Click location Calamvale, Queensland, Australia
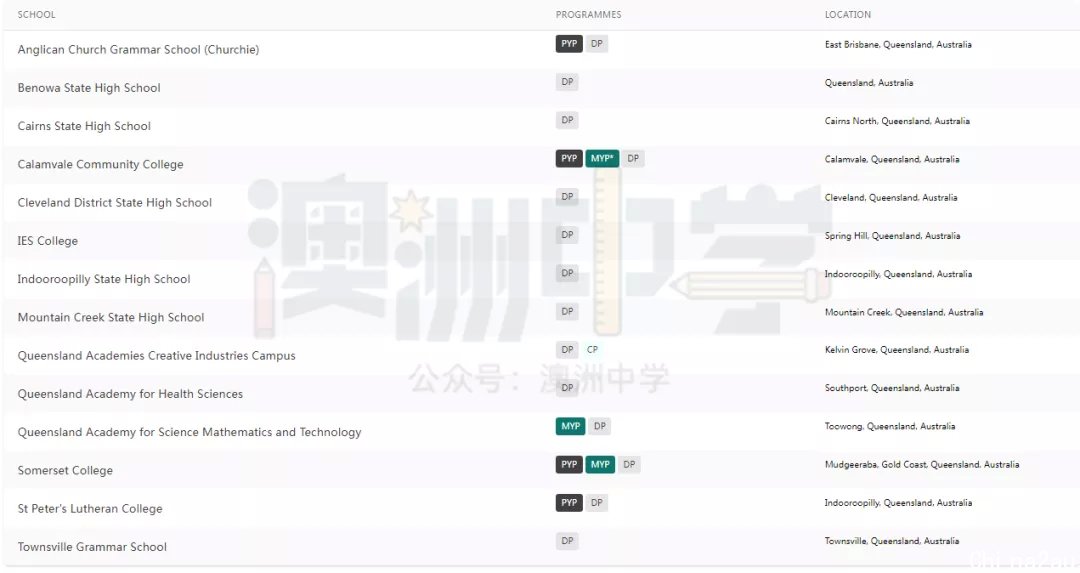The width and height of the screenshot is (1080, 573). click(892, 159)
